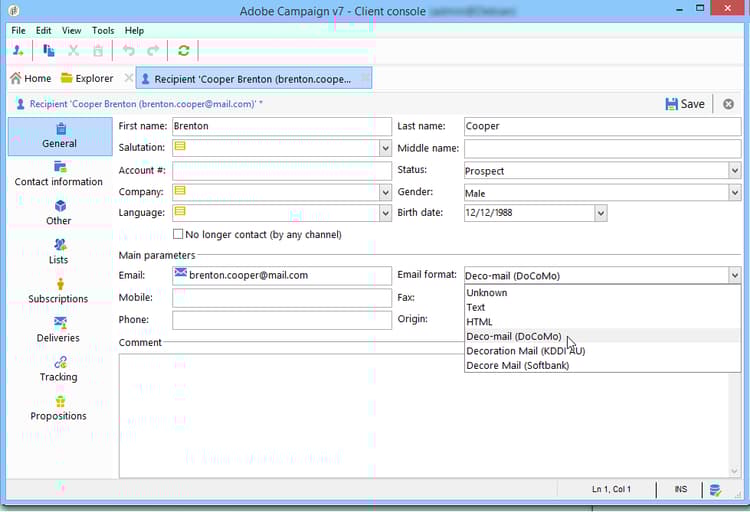This screenshot has height=512, width=750.
Task: Click the Save button
Action: pyautogui.click(x=685, y=104)
